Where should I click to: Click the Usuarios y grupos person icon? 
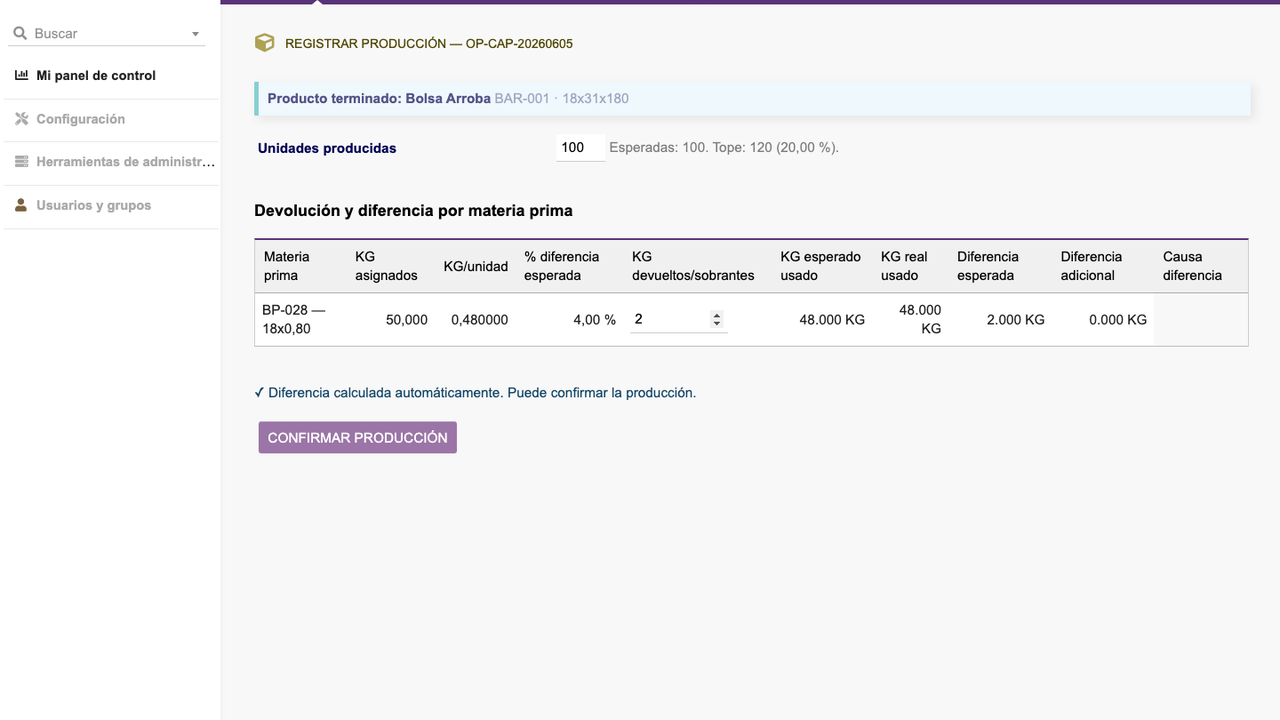pyautogui.click(x=21, y=205)
